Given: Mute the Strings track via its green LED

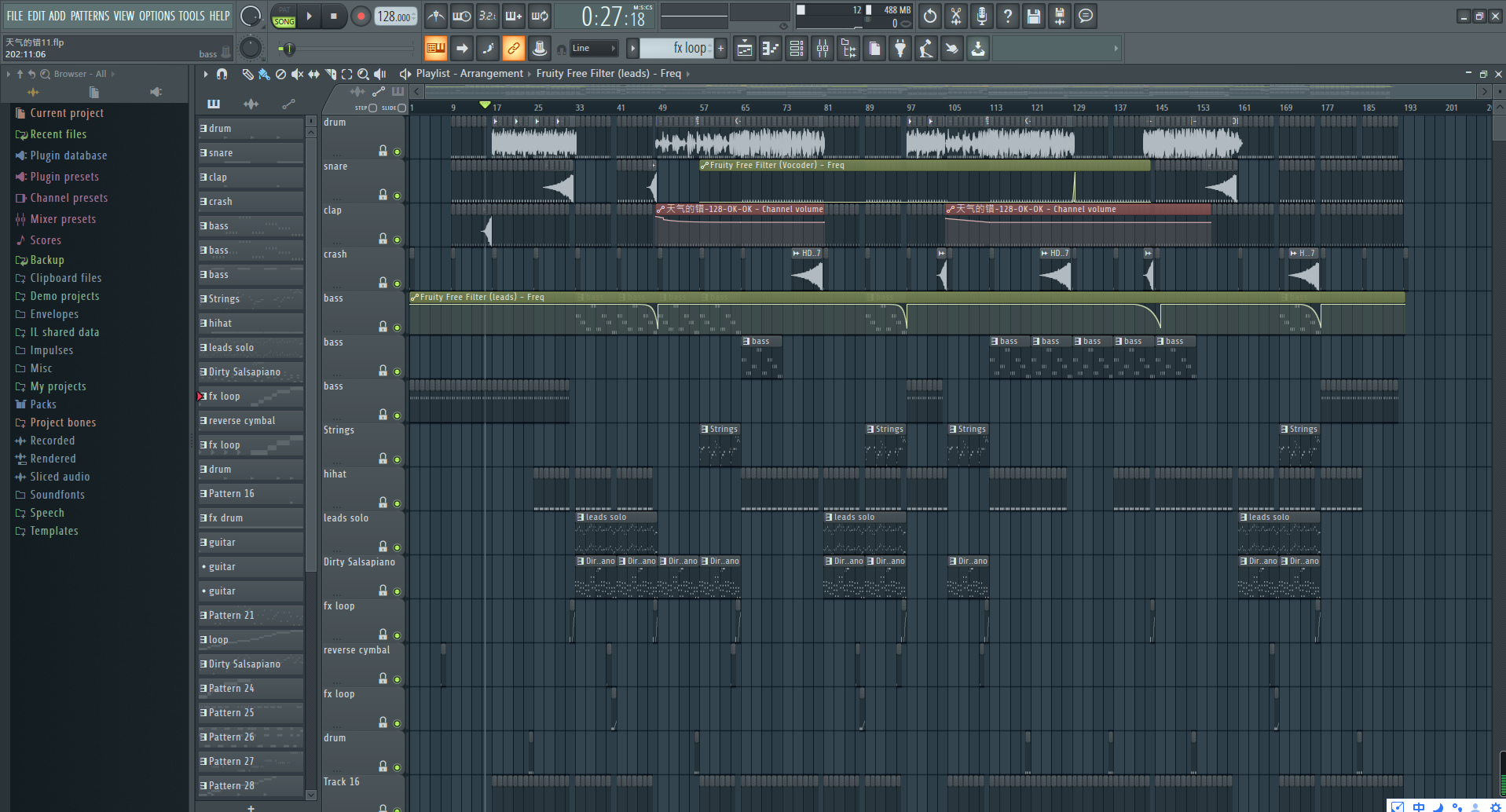Looking at the screenshot, I should 397,459.
